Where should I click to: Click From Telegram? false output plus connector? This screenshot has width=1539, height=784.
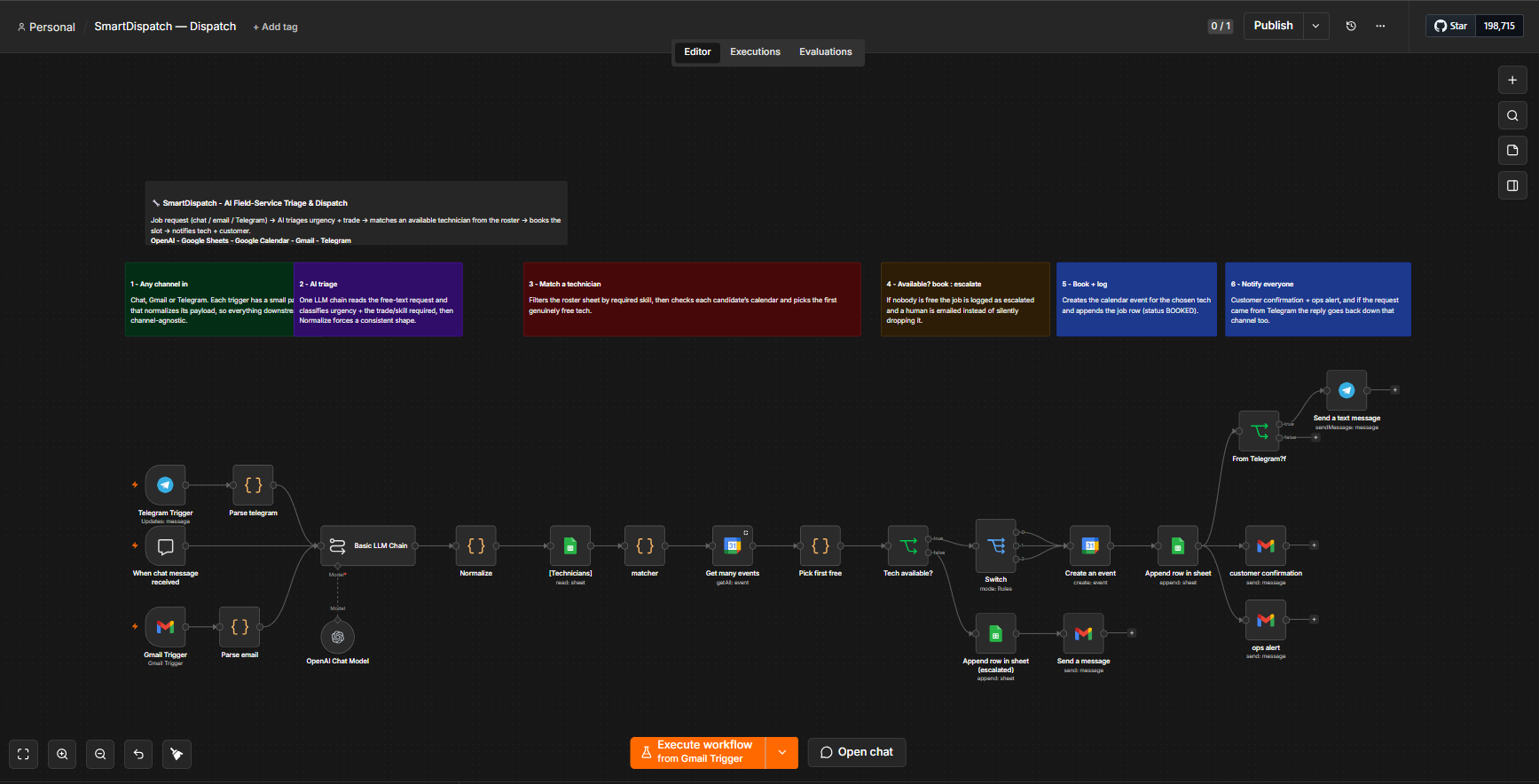tap(1316, 437)
